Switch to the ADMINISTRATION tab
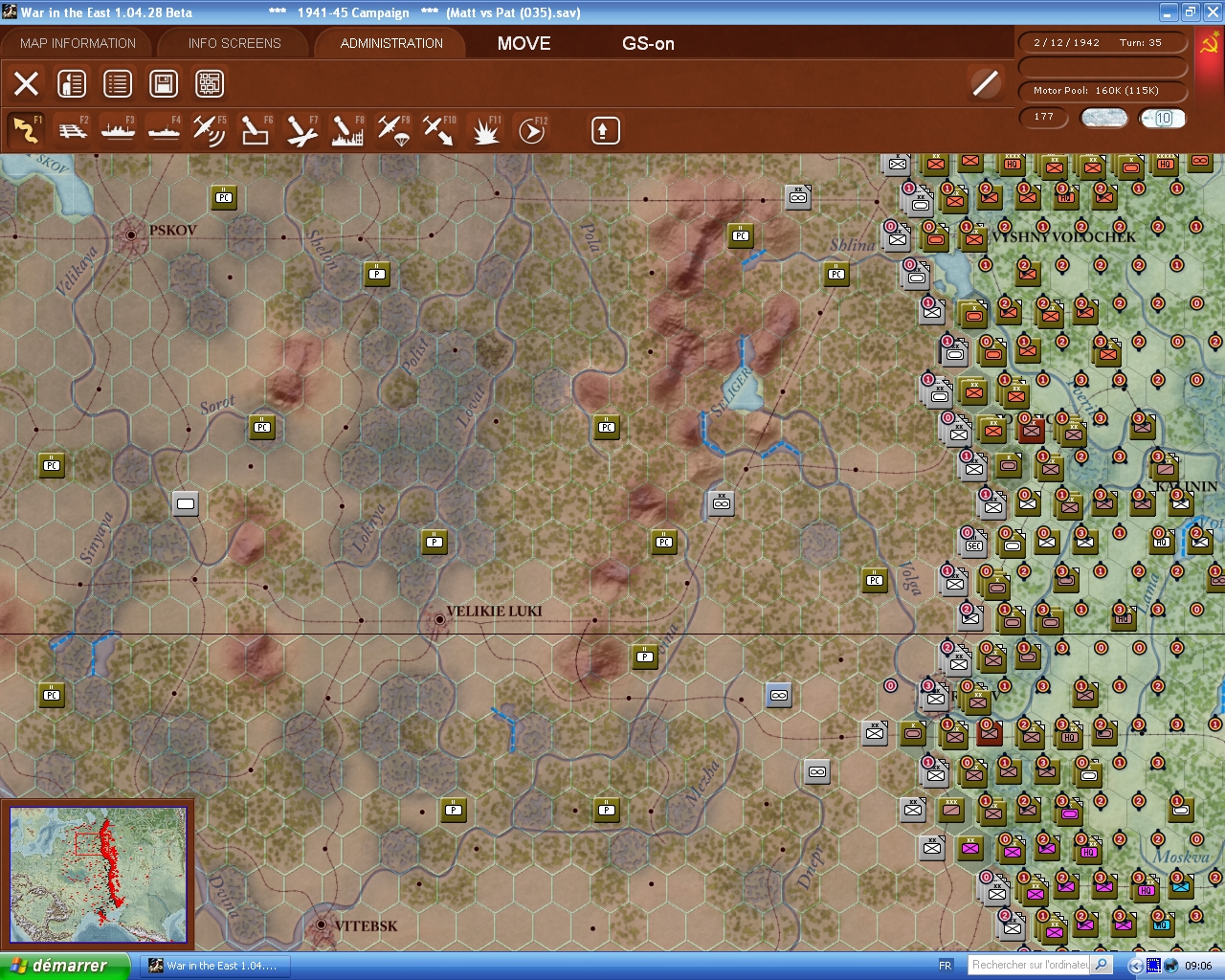The height and width of the screenshot is (980, 1225). point(391,43)
